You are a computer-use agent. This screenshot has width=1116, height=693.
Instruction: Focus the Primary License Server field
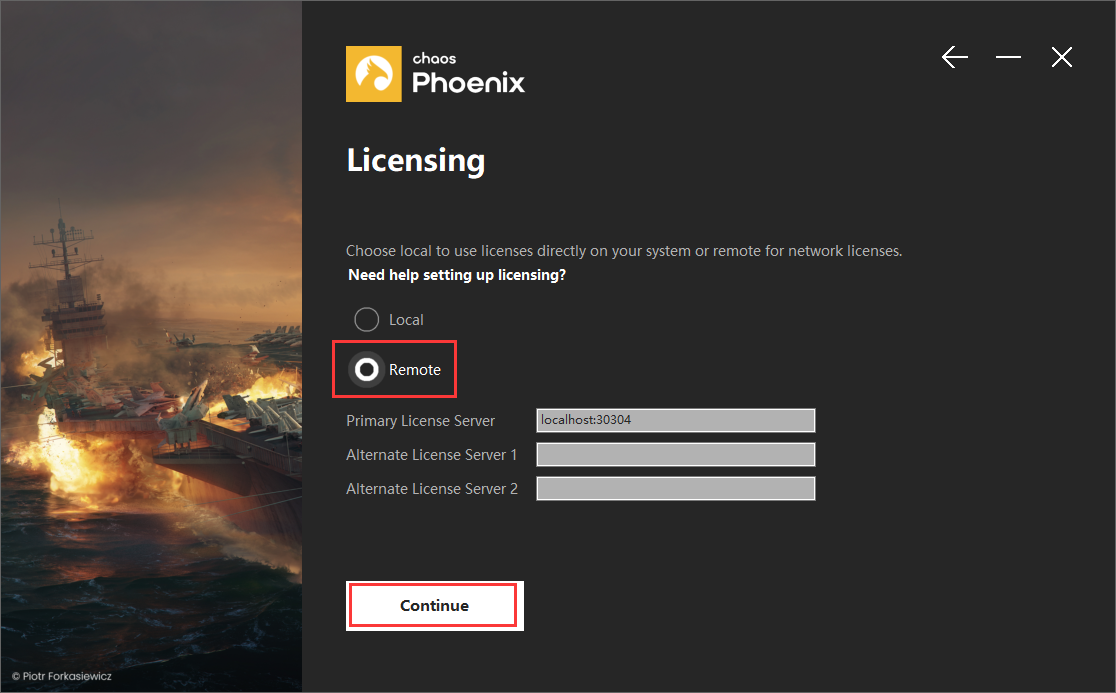pos(675,420)
